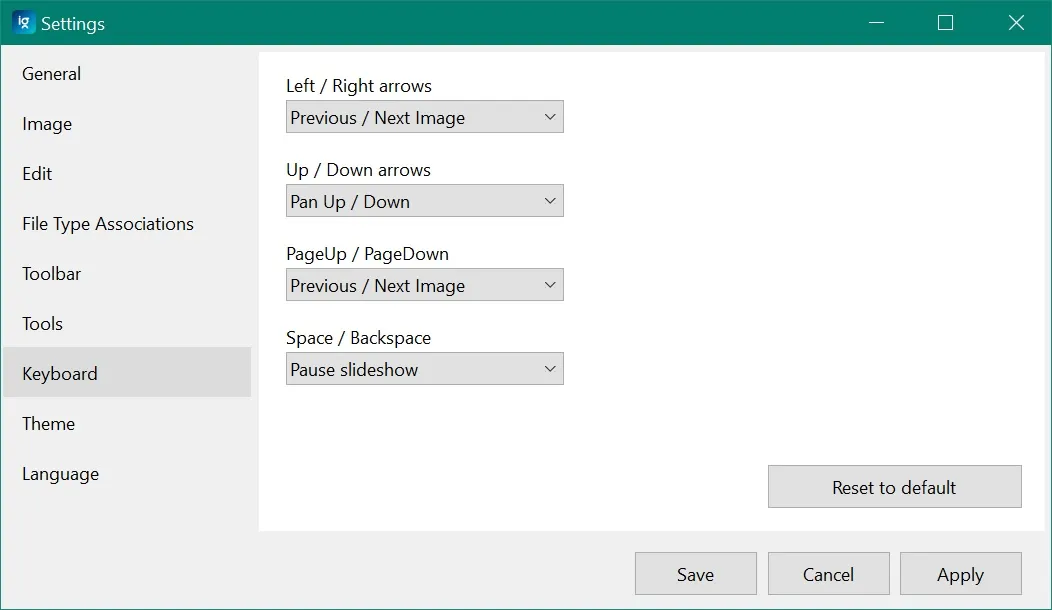This screenshot has height=610, width=1052.
Task: Click the app icon in the title bar
Action: (23, 23)
